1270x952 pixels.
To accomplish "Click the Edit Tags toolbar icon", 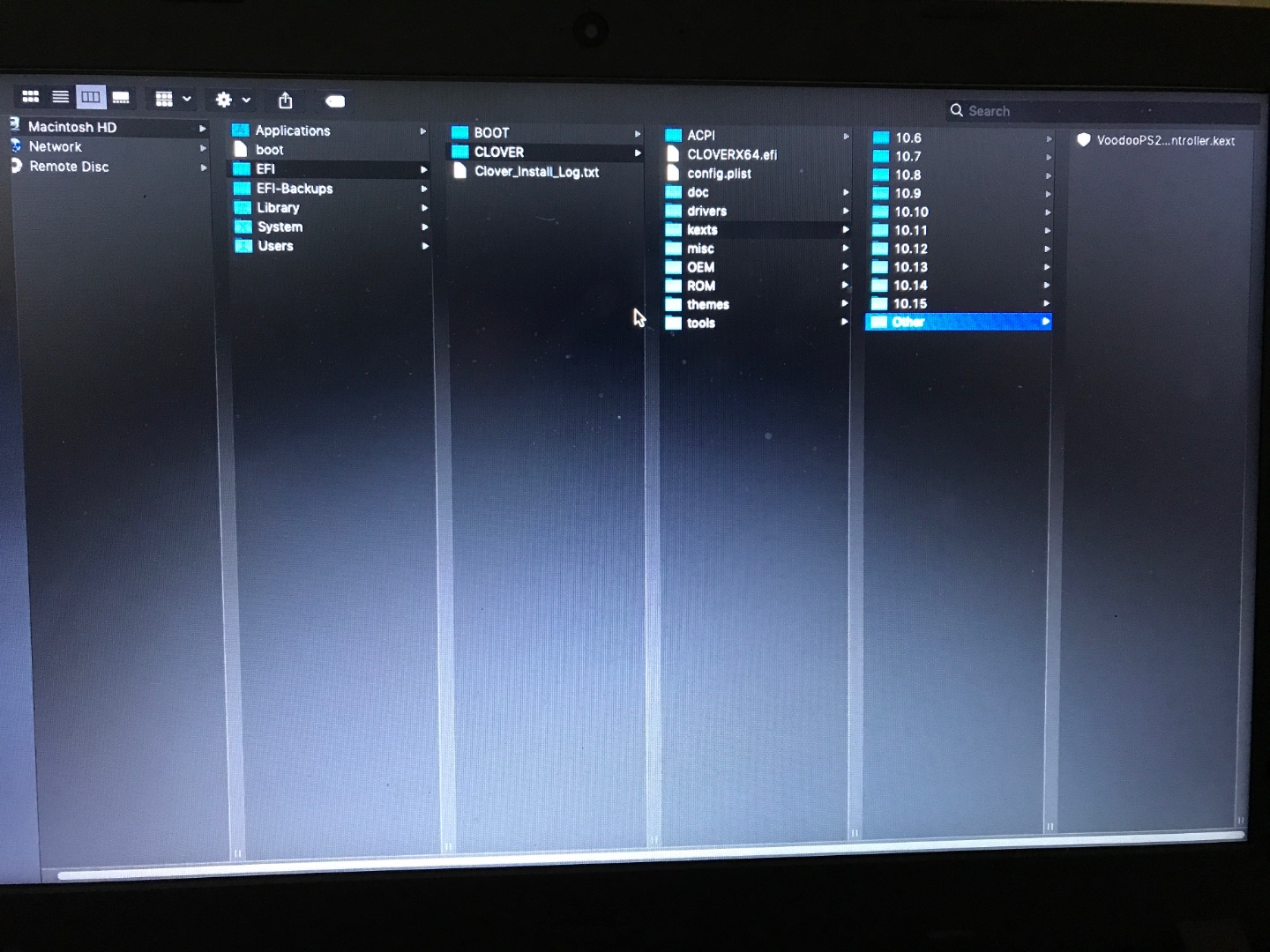I will click(335, 101).
